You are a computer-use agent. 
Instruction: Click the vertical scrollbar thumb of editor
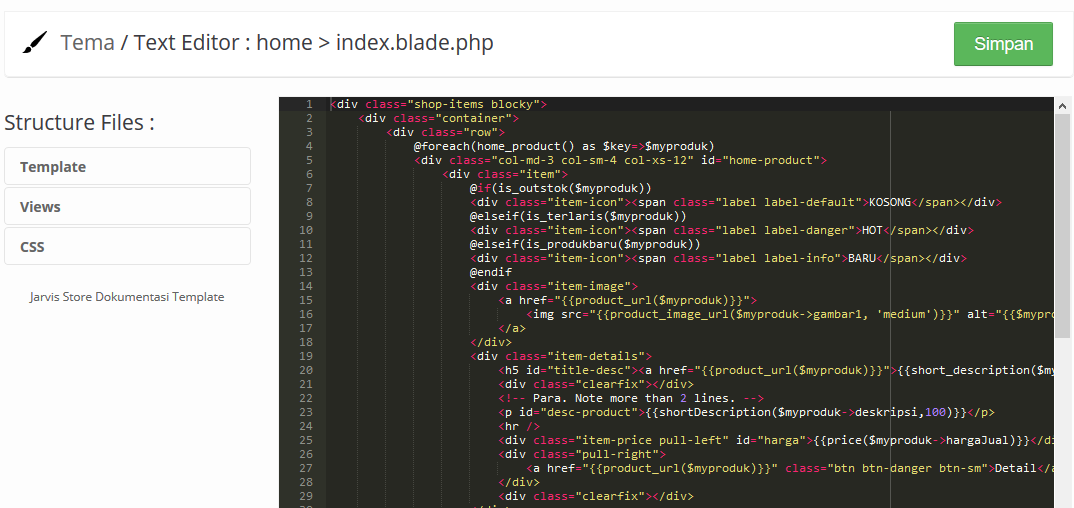[1063, 226]
